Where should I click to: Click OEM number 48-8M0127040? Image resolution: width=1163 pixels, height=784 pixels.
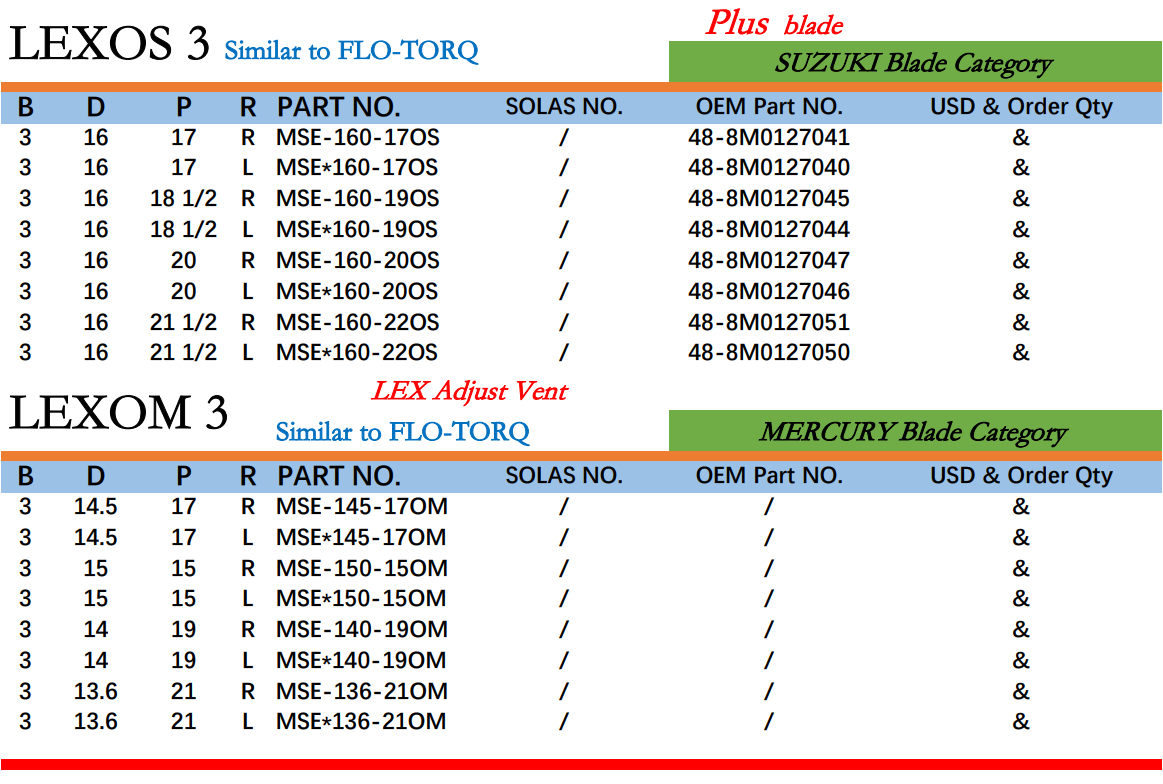point(769,168)
